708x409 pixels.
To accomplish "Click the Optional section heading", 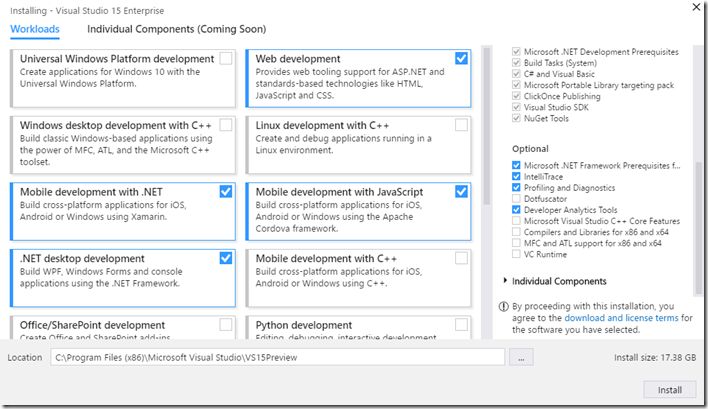I will 530,149.
